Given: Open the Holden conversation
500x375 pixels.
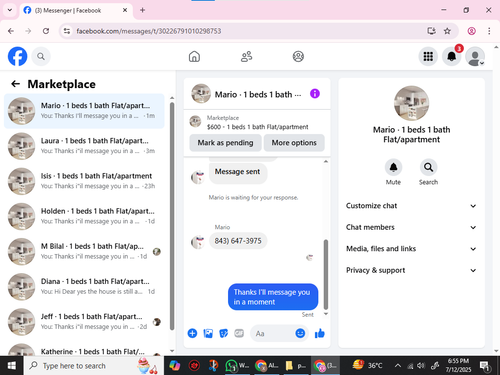Looking at the screenshot, I should pyautogui.click(x=84, y=216).
